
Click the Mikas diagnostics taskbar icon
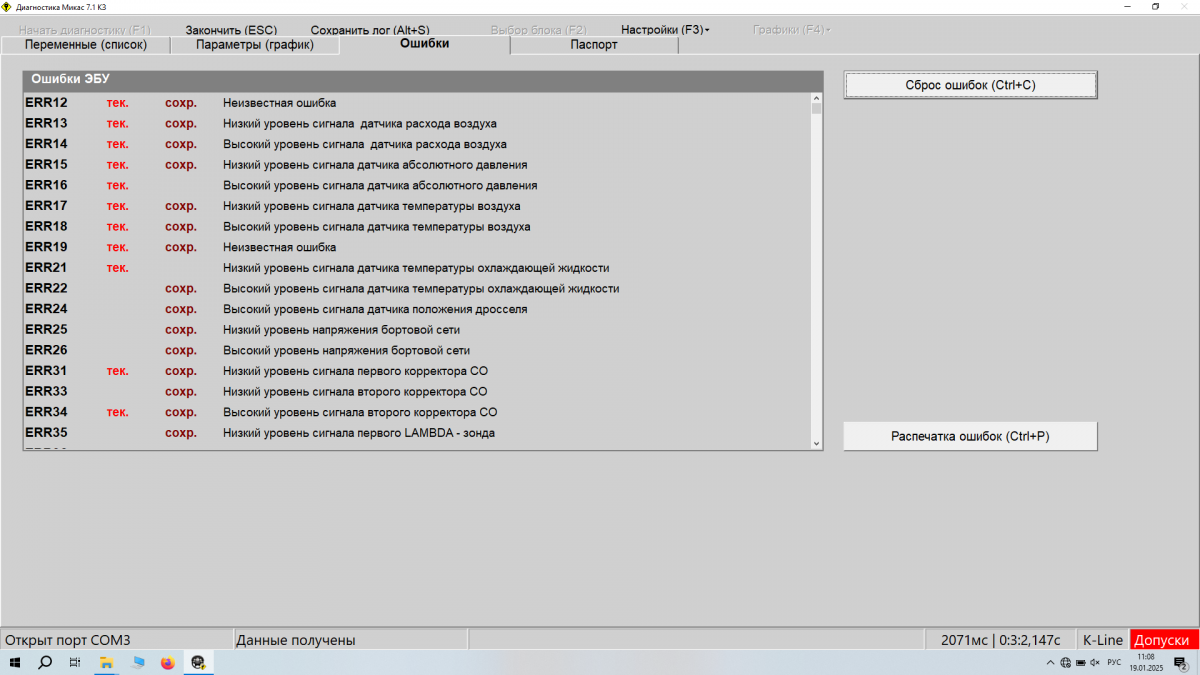198,662
